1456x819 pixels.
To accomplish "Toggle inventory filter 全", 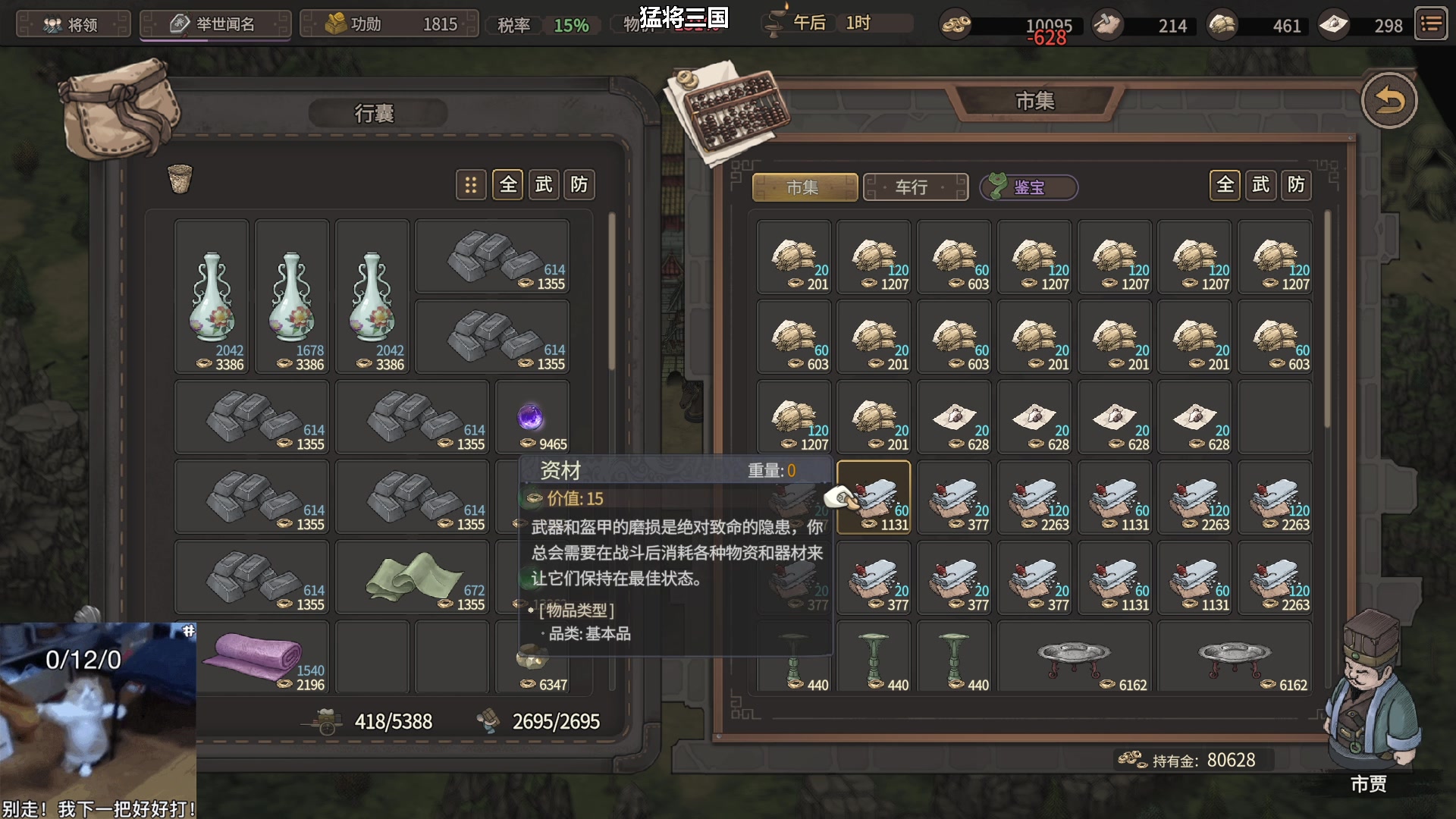I will click(x=508, y=185).
